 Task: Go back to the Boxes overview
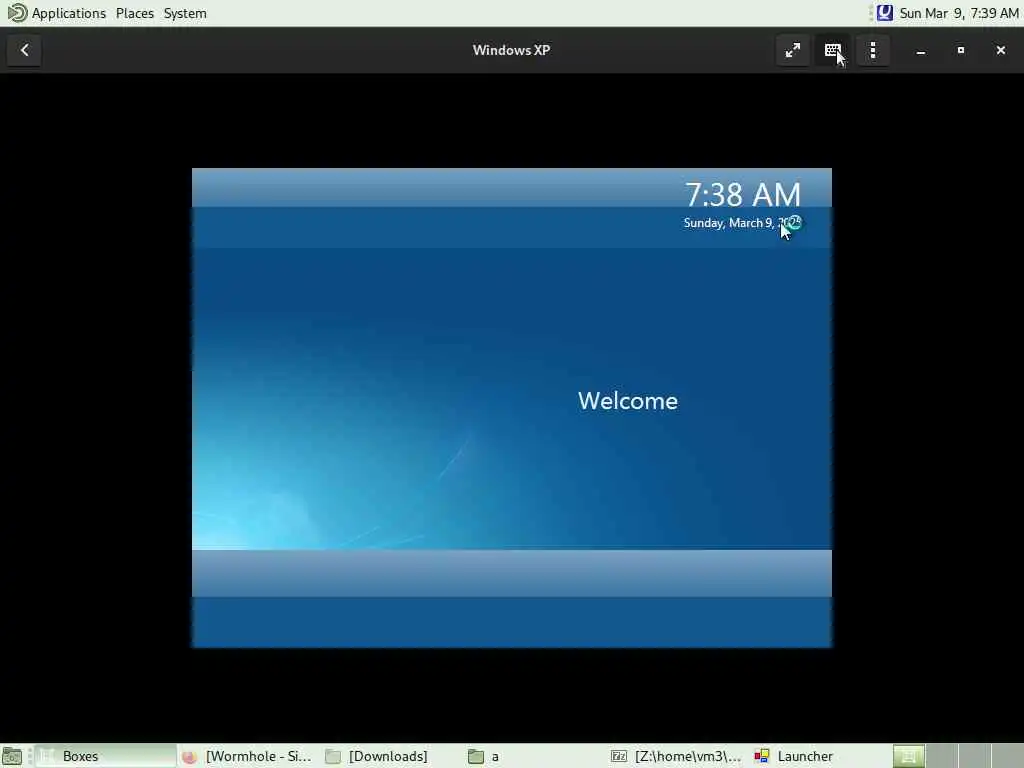click(x=24, y=50)
